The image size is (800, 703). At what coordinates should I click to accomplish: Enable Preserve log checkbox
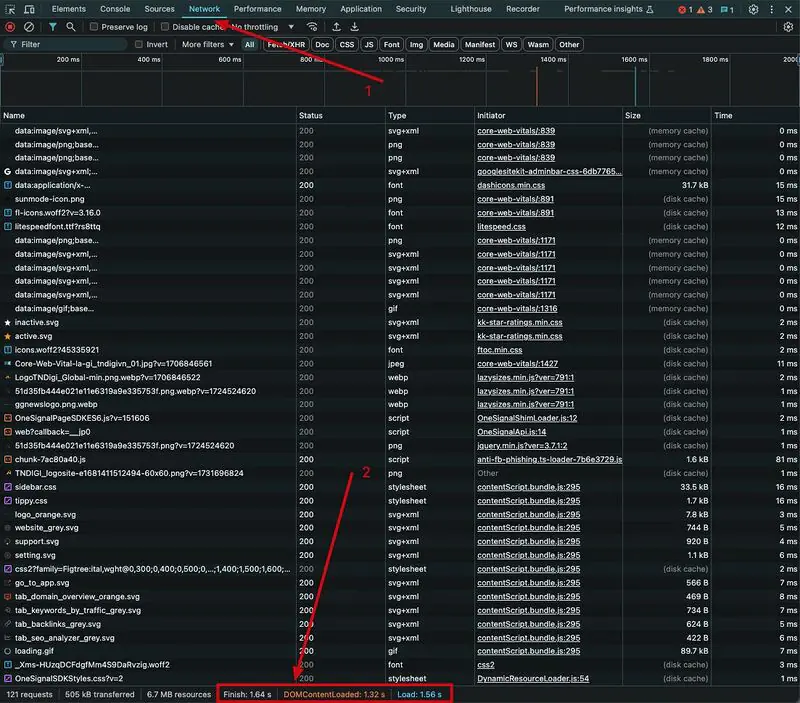pyautogui.click(x=94, y=27)
